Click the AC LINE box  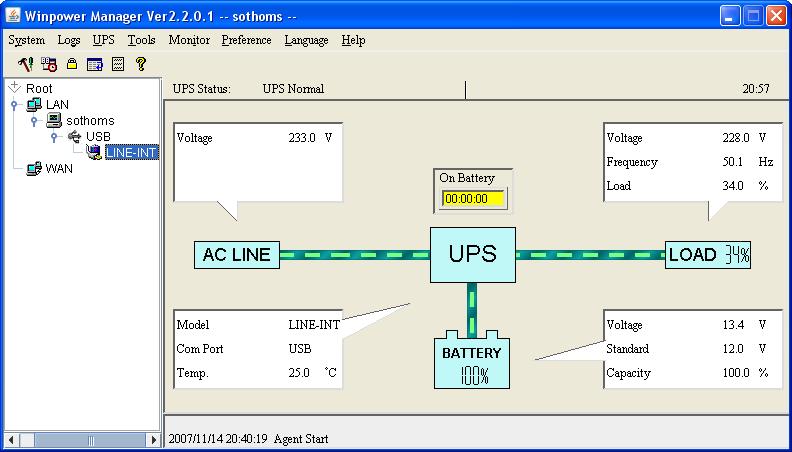[x=236, y=254]
